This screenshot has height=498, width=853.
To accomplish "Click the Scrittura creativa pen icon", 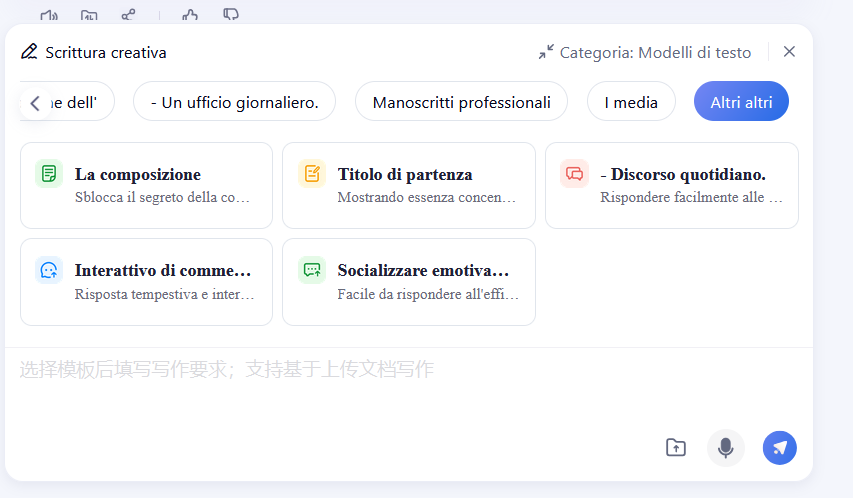I will point(29,52).
